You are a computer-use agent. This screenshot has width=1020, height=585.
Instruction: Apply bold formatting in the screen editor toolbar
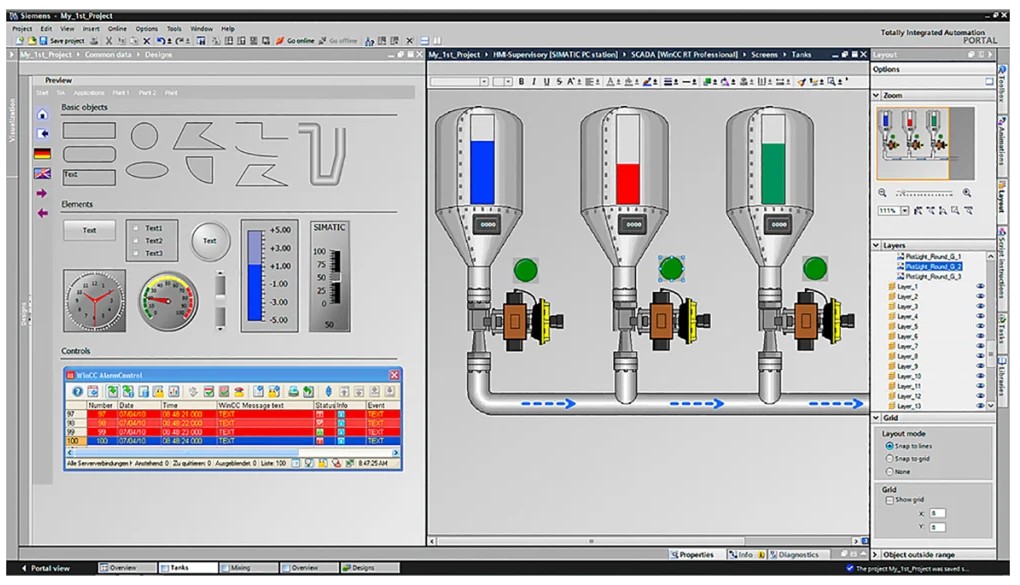point(522,80)
